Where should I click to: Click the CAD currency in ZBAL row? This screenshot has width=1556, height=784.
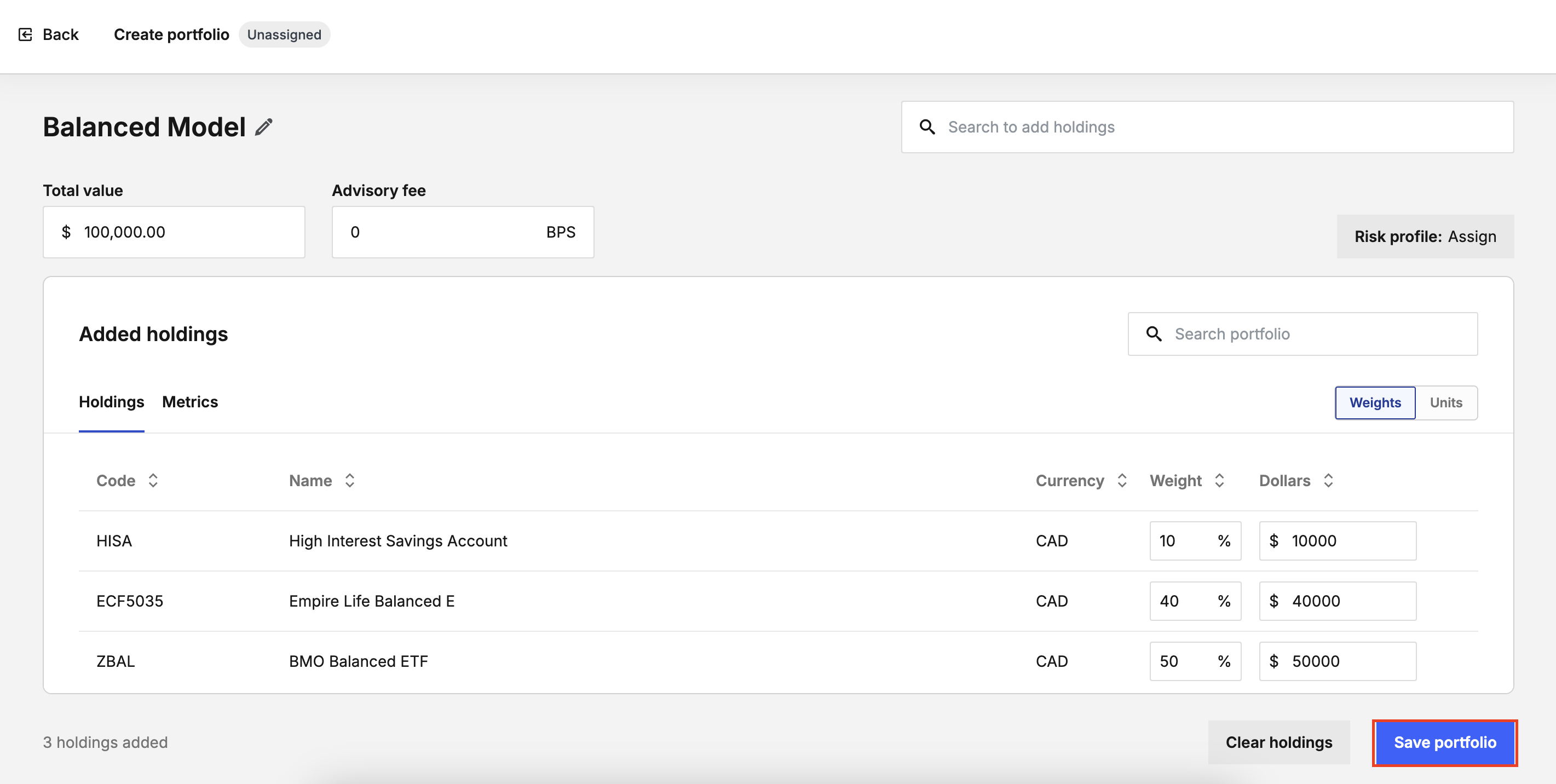click(x=1052, y=661)
